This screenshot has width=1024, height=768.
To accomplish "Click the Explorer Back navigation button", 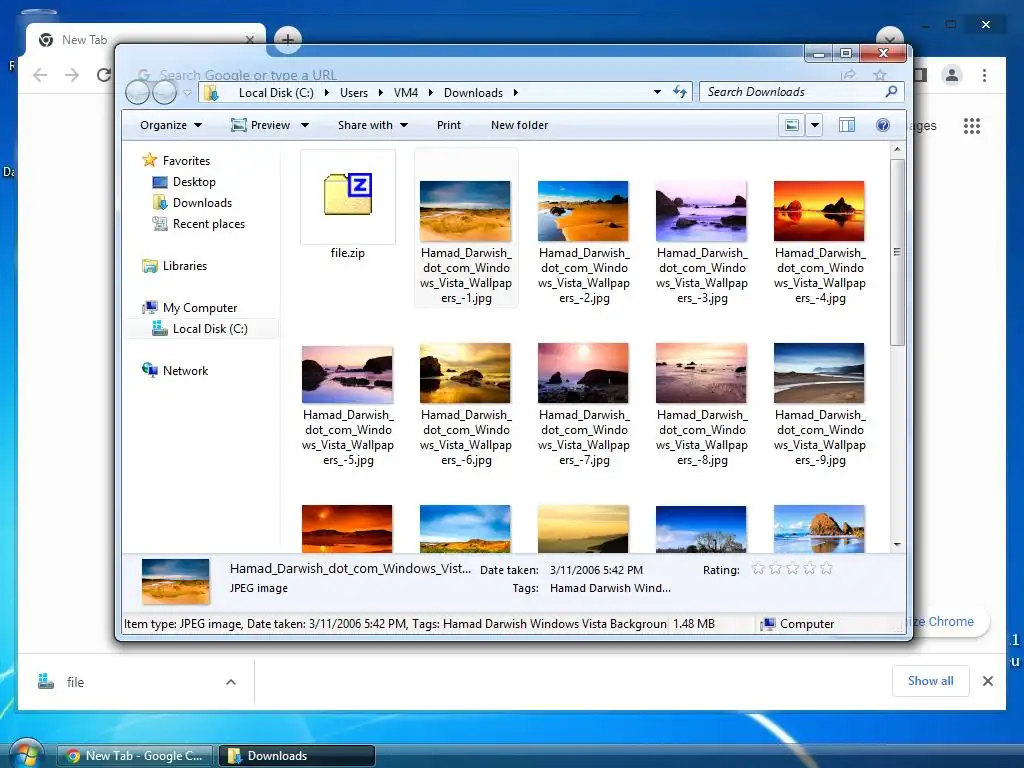I will coord(138,92).
